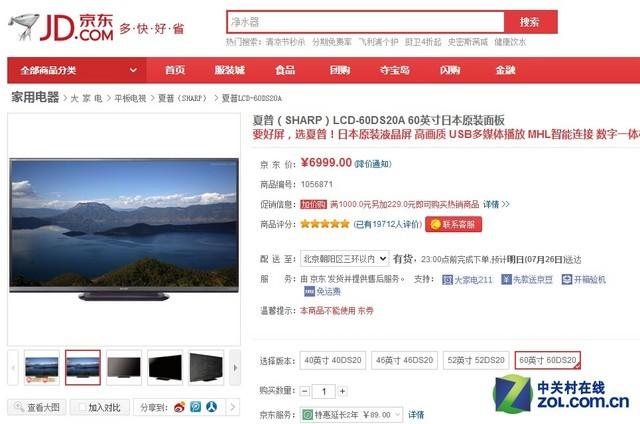Expand the 全部商品分类 category menu
The image size is (640, 424).
tap(77, 70)
